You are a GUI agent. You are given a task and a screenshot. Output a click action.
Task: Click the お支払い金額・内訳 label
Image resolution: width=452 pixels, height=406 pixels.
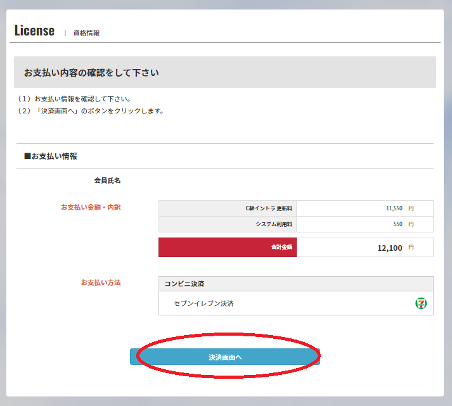pyautogui.click(x=91, y=207)
